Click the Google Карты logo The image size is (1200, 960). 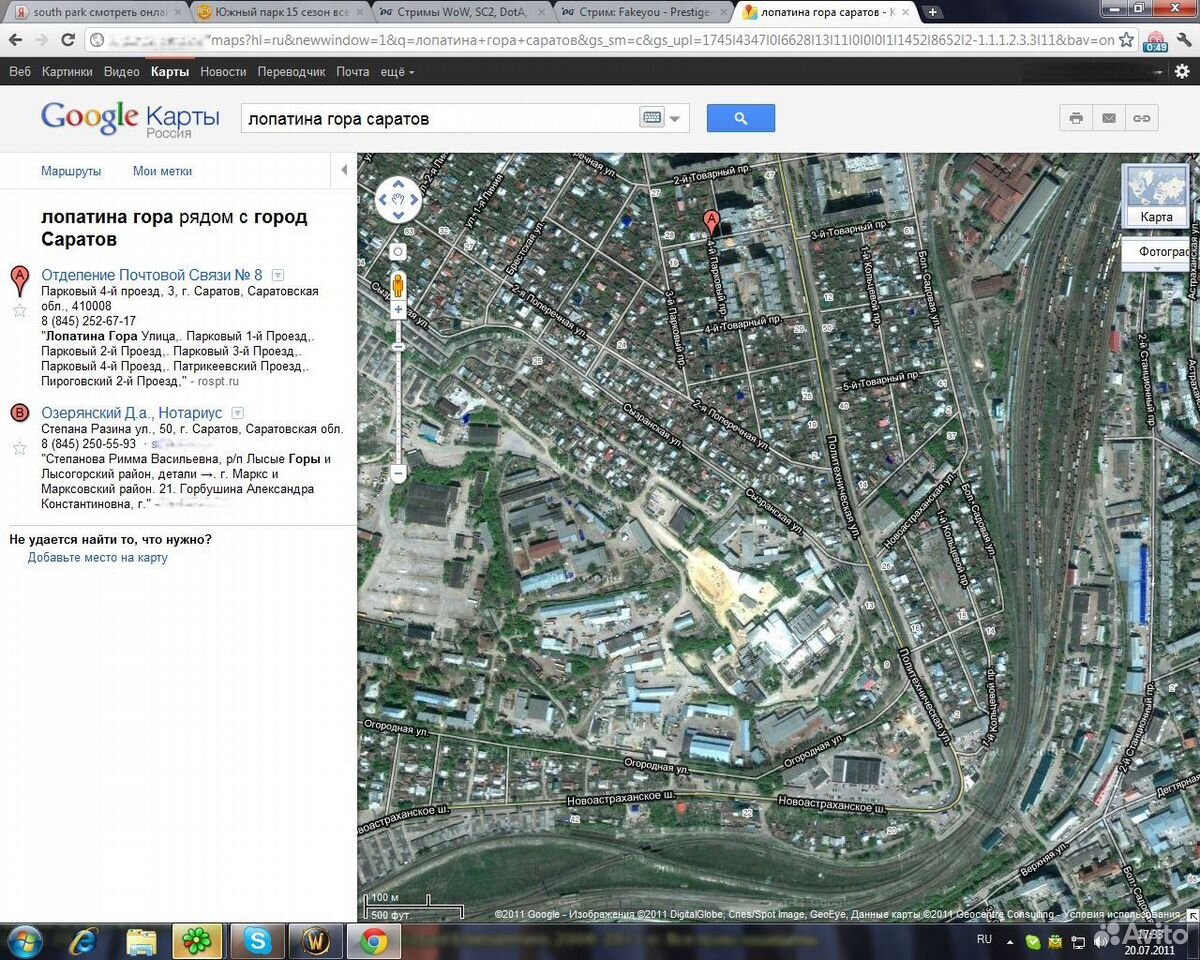pyautogui.click(x=130, y=119)
